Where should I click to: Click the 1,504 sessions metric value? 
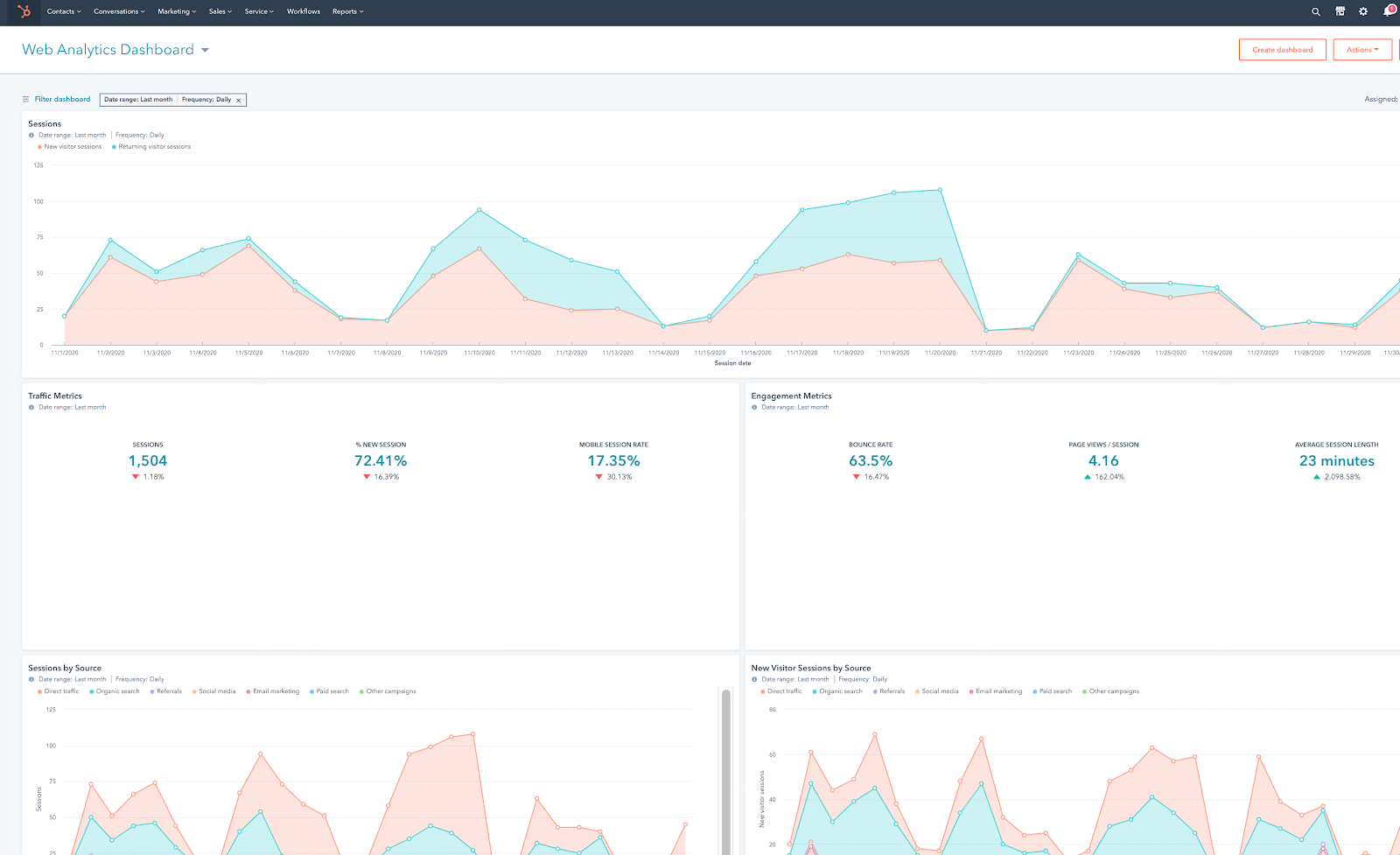click(148, 461)
